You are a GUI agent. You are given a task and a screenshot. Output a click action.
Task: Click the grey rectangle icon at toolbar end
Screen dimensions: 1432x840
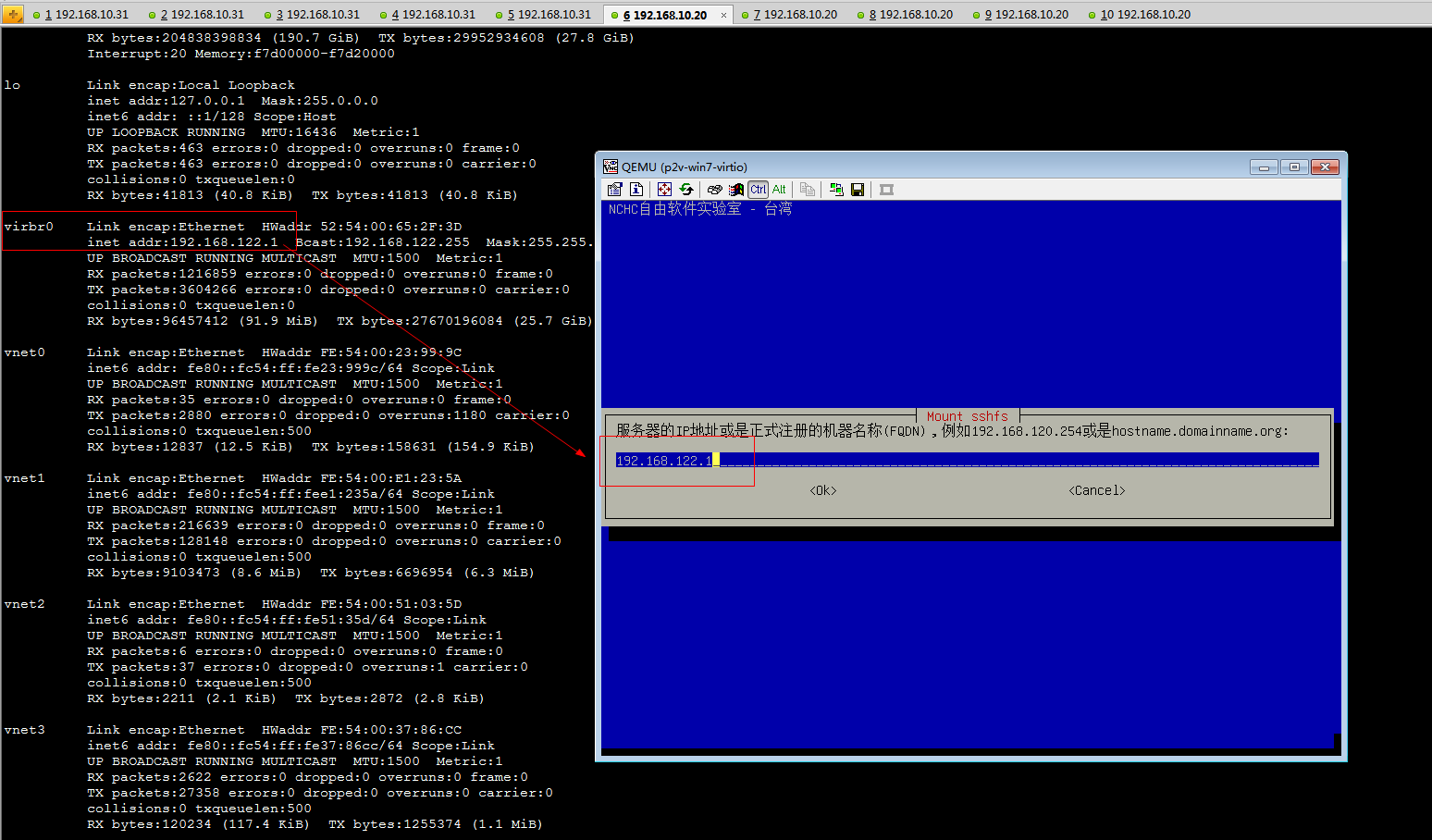[x=886, y=190]
